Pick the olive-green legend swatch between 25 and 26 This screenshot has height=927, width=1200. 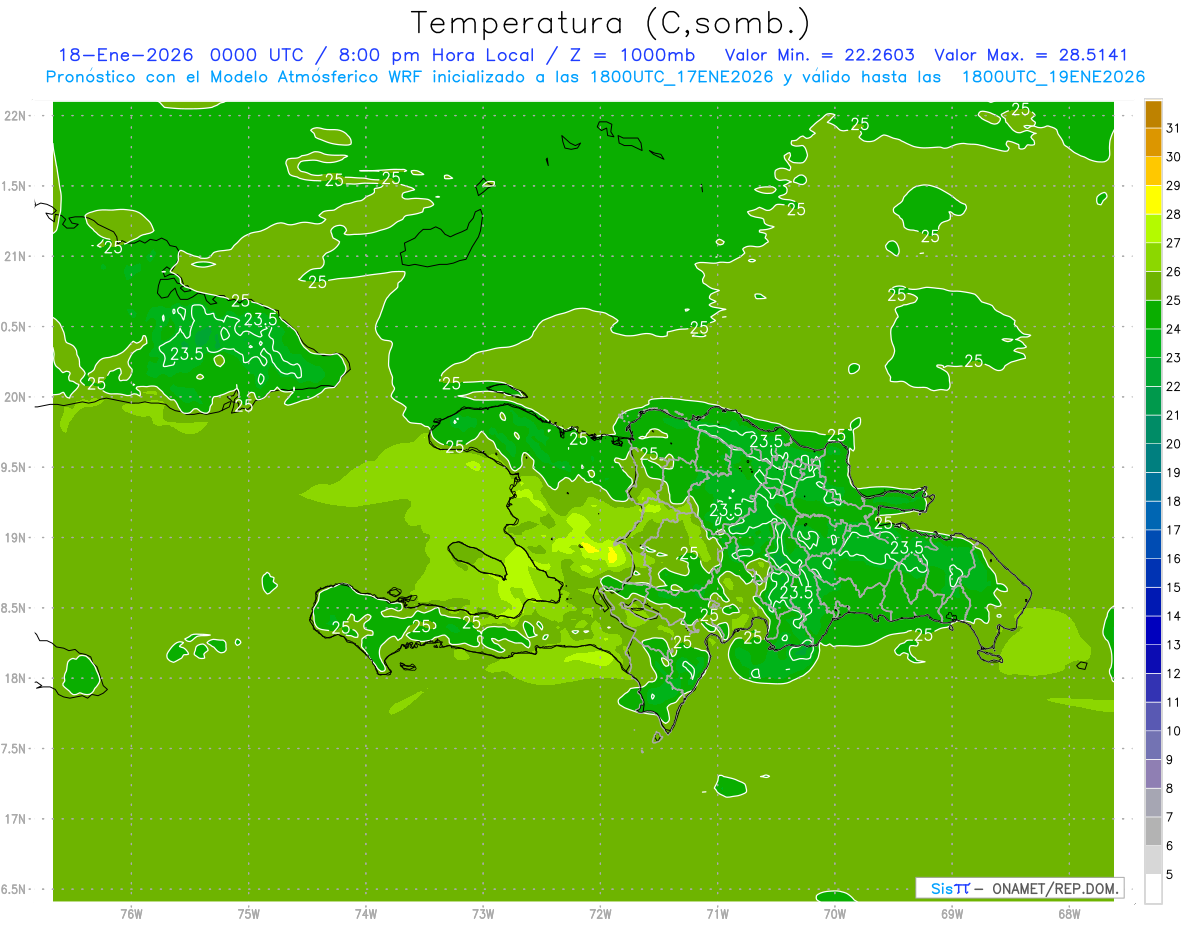1154,287
